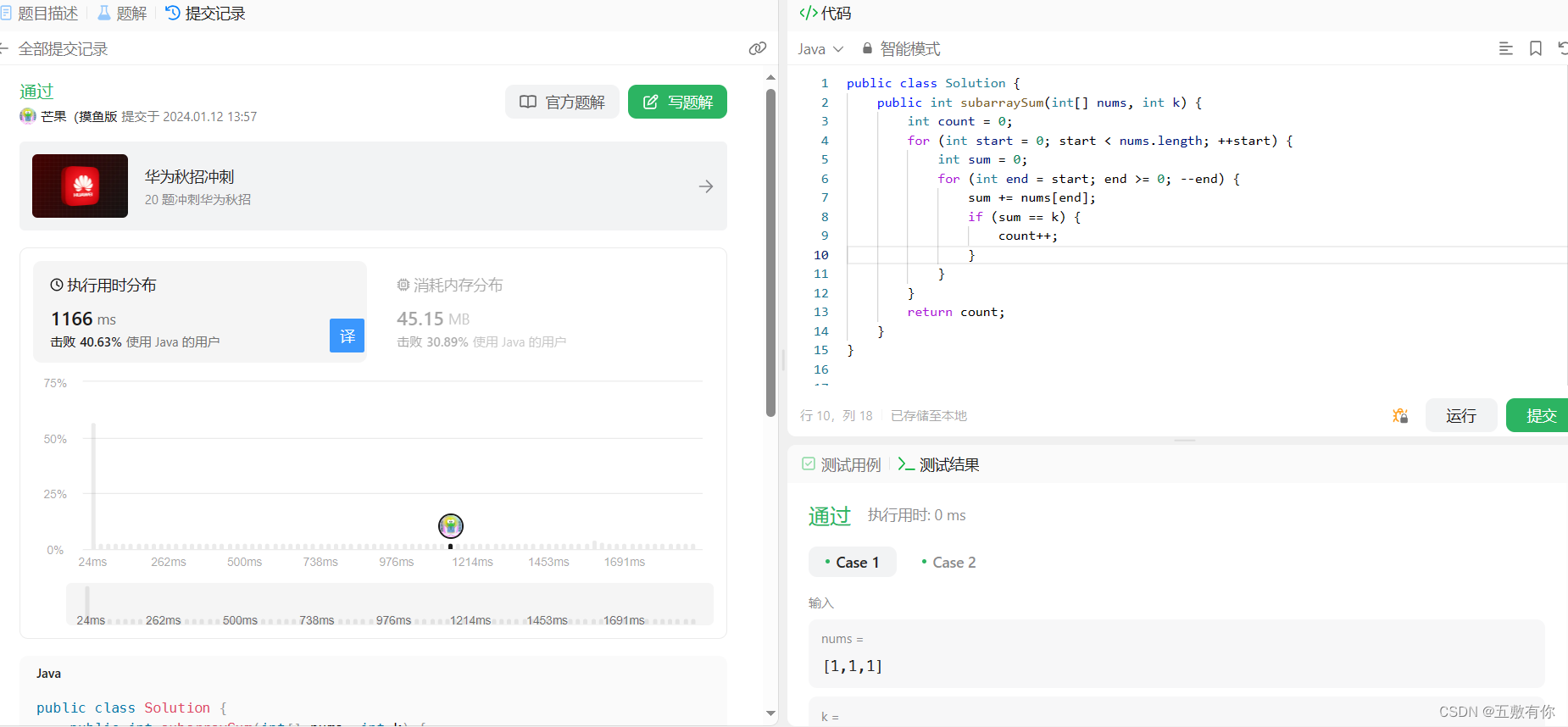The image size is (1568, 727).
Task: Click avatar marker on runtime chart
Action: coord(451,525)
